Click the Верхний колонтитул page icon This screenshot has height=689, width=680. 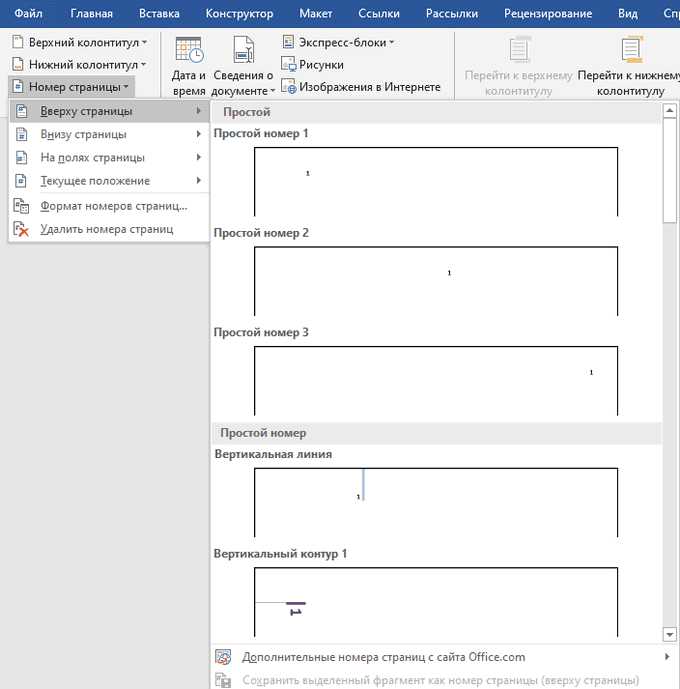[x=18, y=42]
